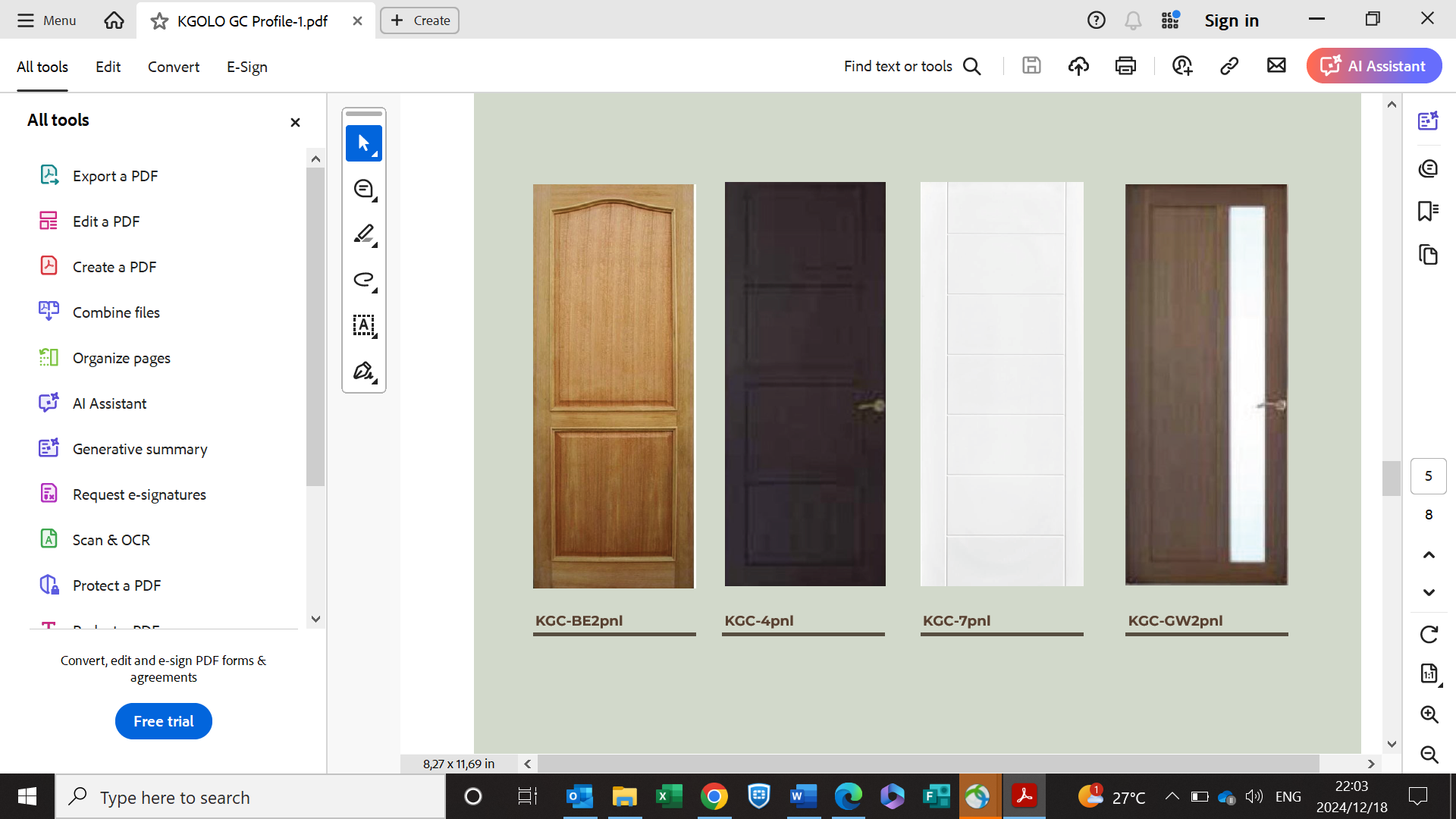Screen dimensions: 1456x819
Task: Pick the freehand Draw tool
Action: pyautogui.click(x=363, y=280)
